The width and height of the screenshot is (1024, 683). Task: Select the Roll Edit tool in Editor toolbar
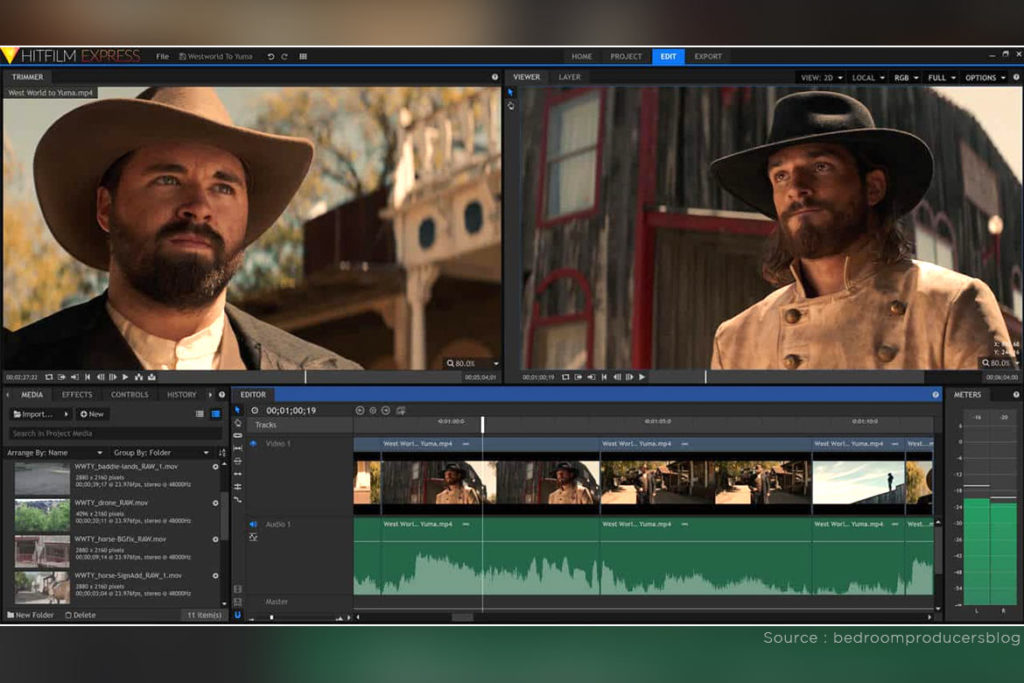point(238,486)
